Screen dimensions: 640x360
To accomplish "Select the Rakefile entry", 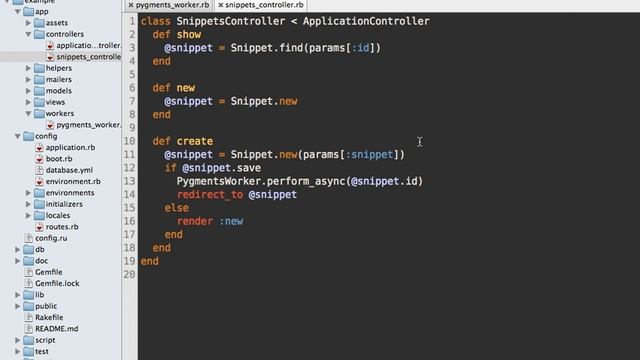I will 49,317.
